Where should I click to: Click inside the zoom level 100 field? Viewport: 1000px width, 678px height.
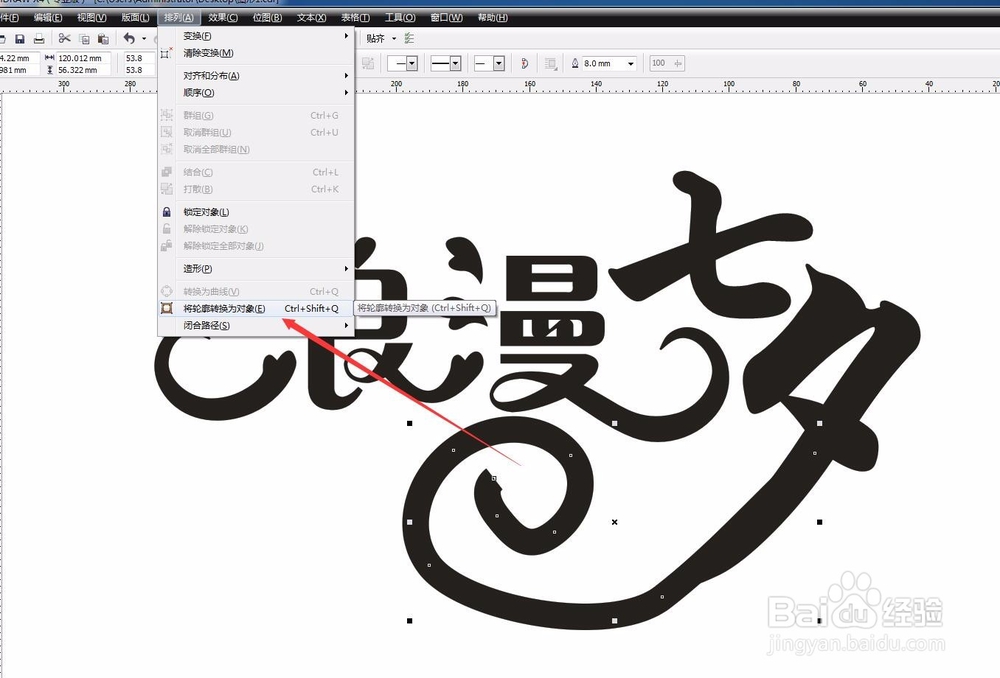[x=660, y=62]
